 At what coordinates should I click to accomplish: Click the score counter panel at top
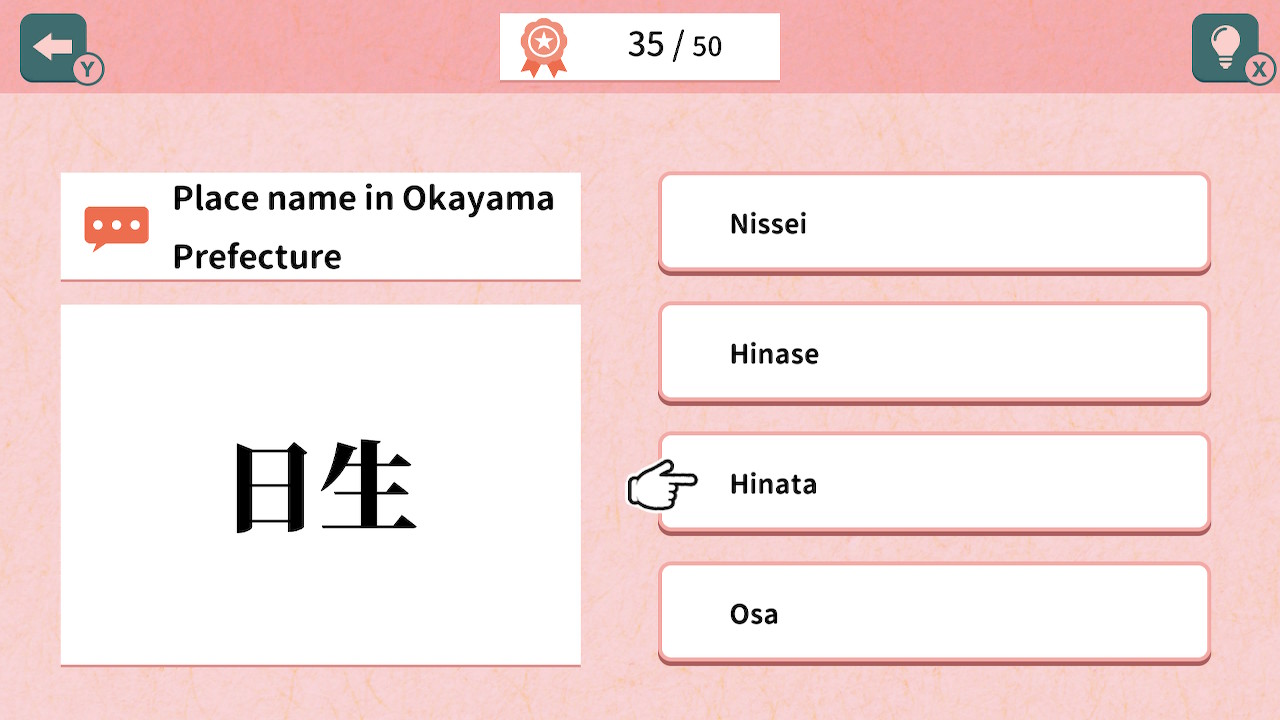[640, 44]
